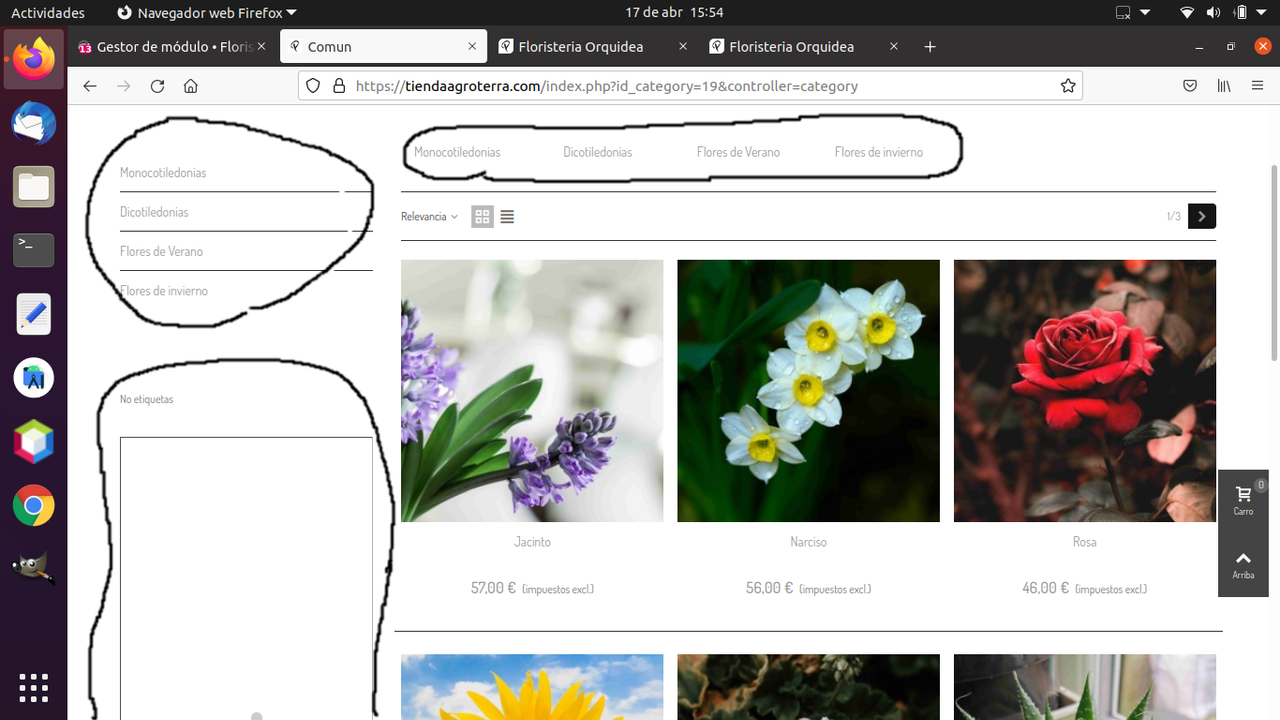Jump to top with Arriba button

(1243, 565)
